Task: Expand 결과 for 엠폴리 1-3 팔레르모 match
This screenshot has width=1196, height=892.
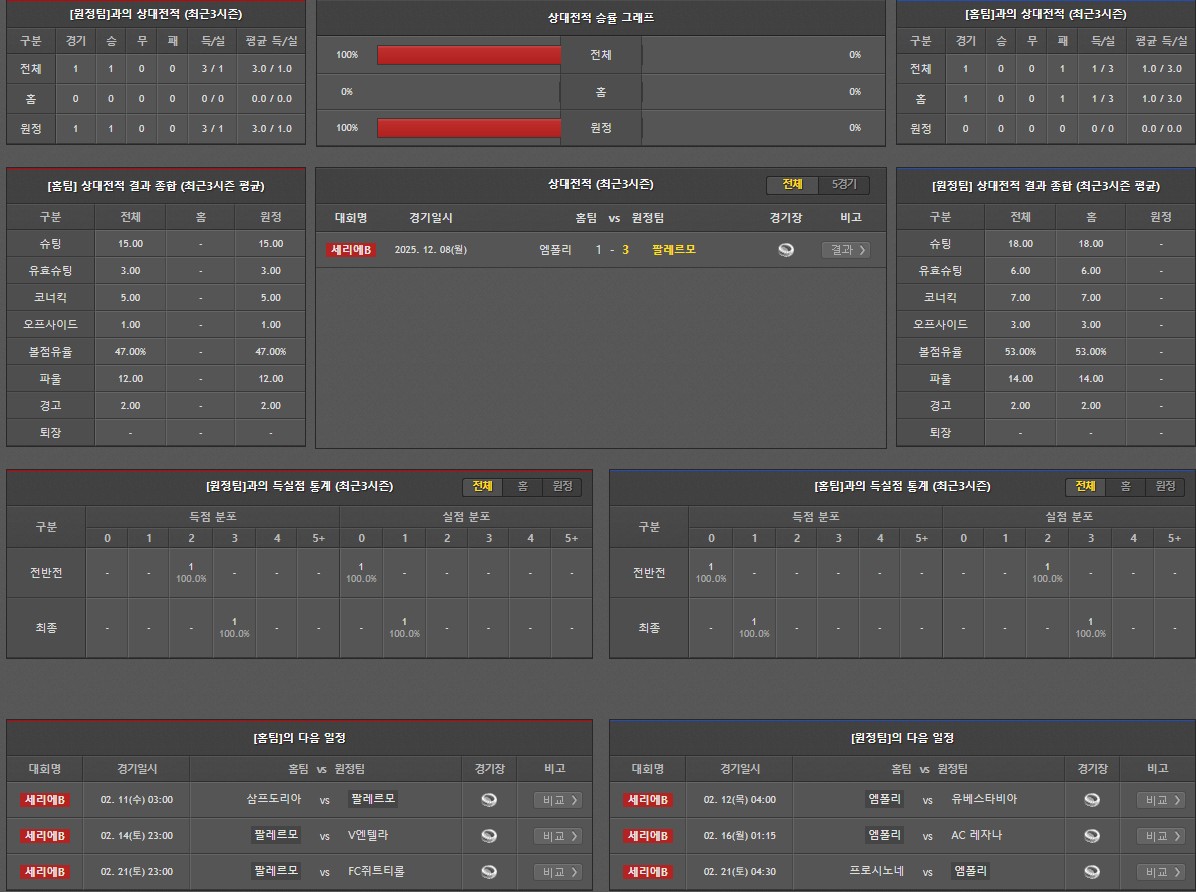Action: [x=845, y=250]
